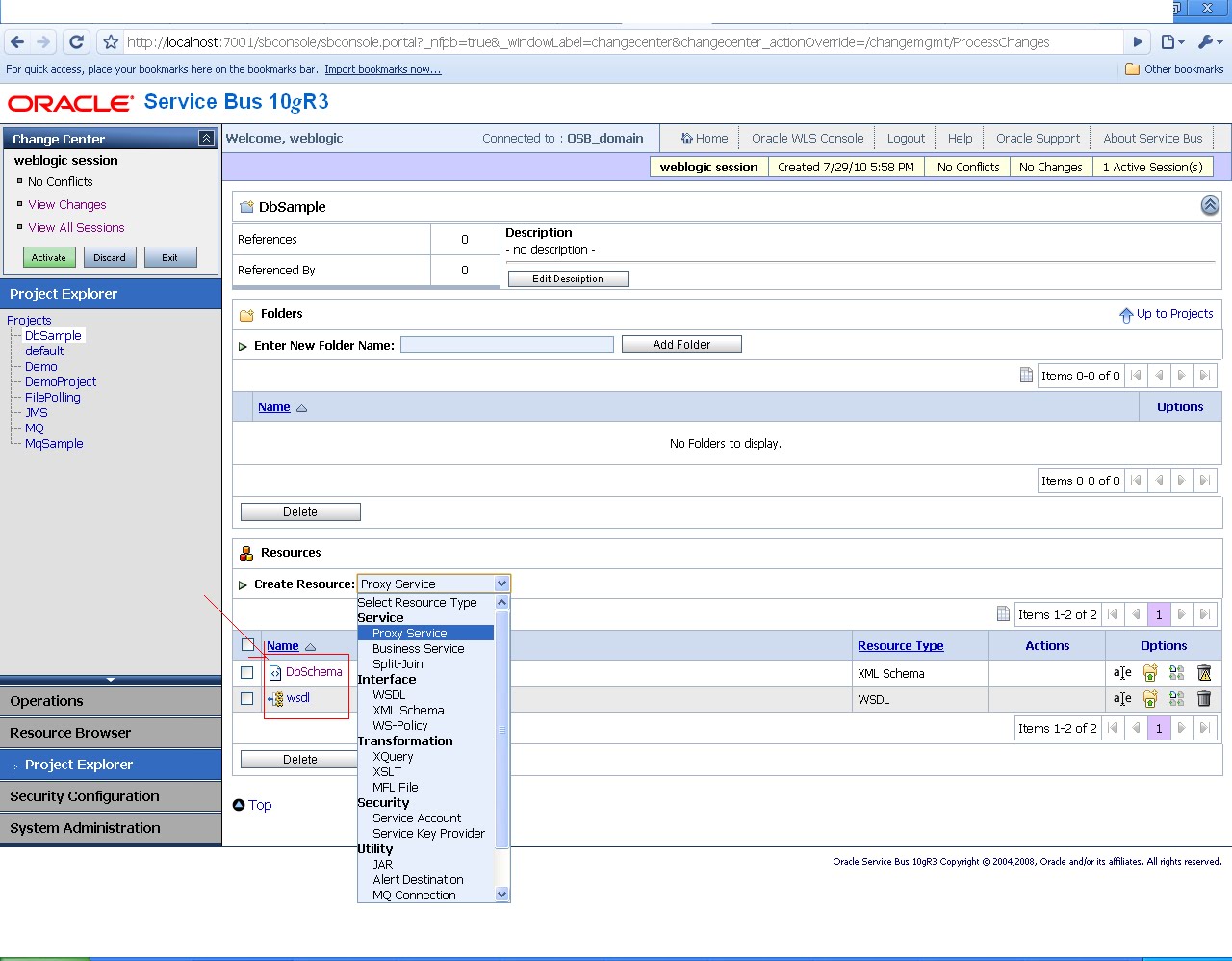Select FilePolling project in tree

pos(53,398)
